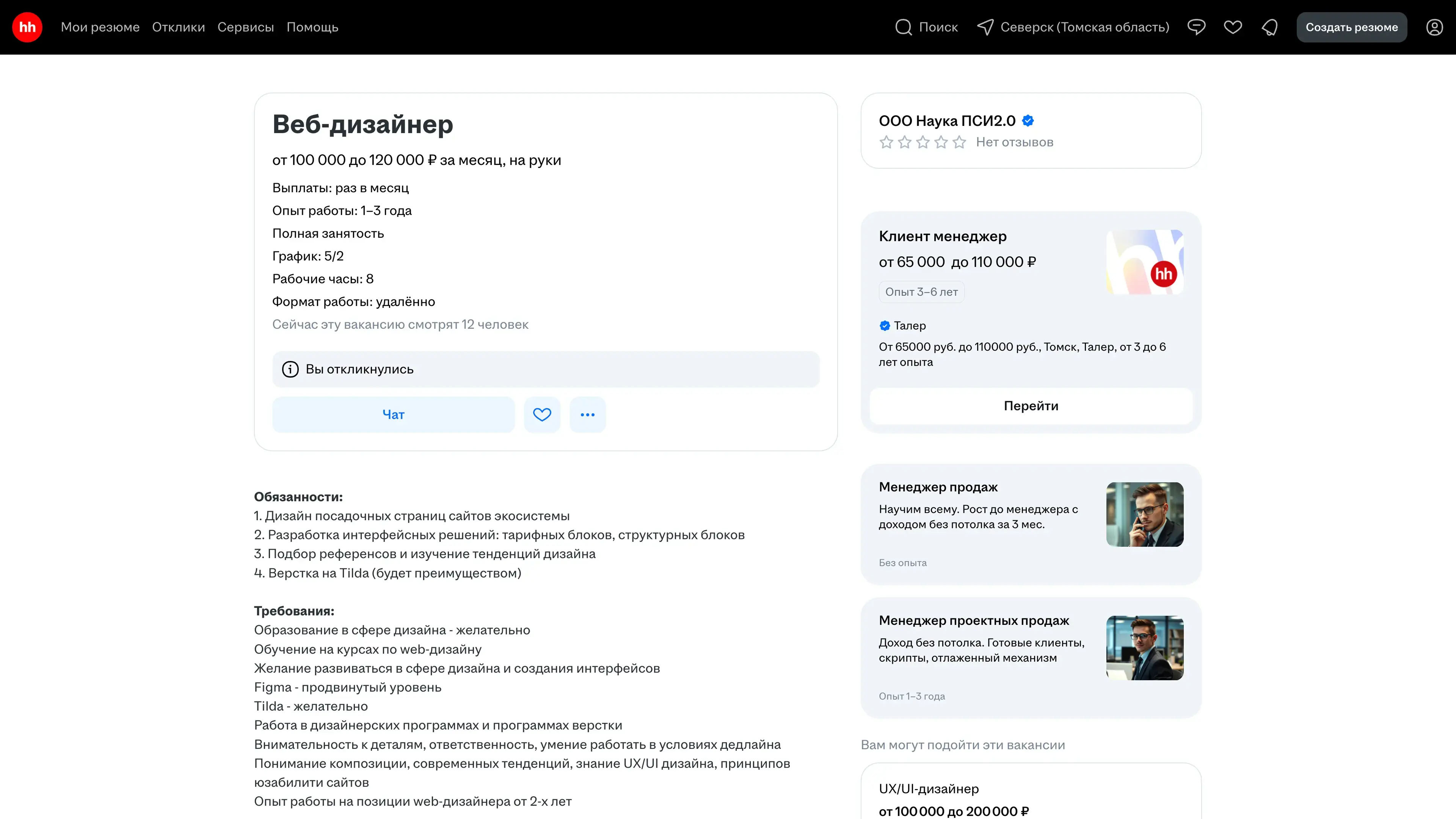
Task: Click the empty rating stars for the company
Action: [922, 142]
